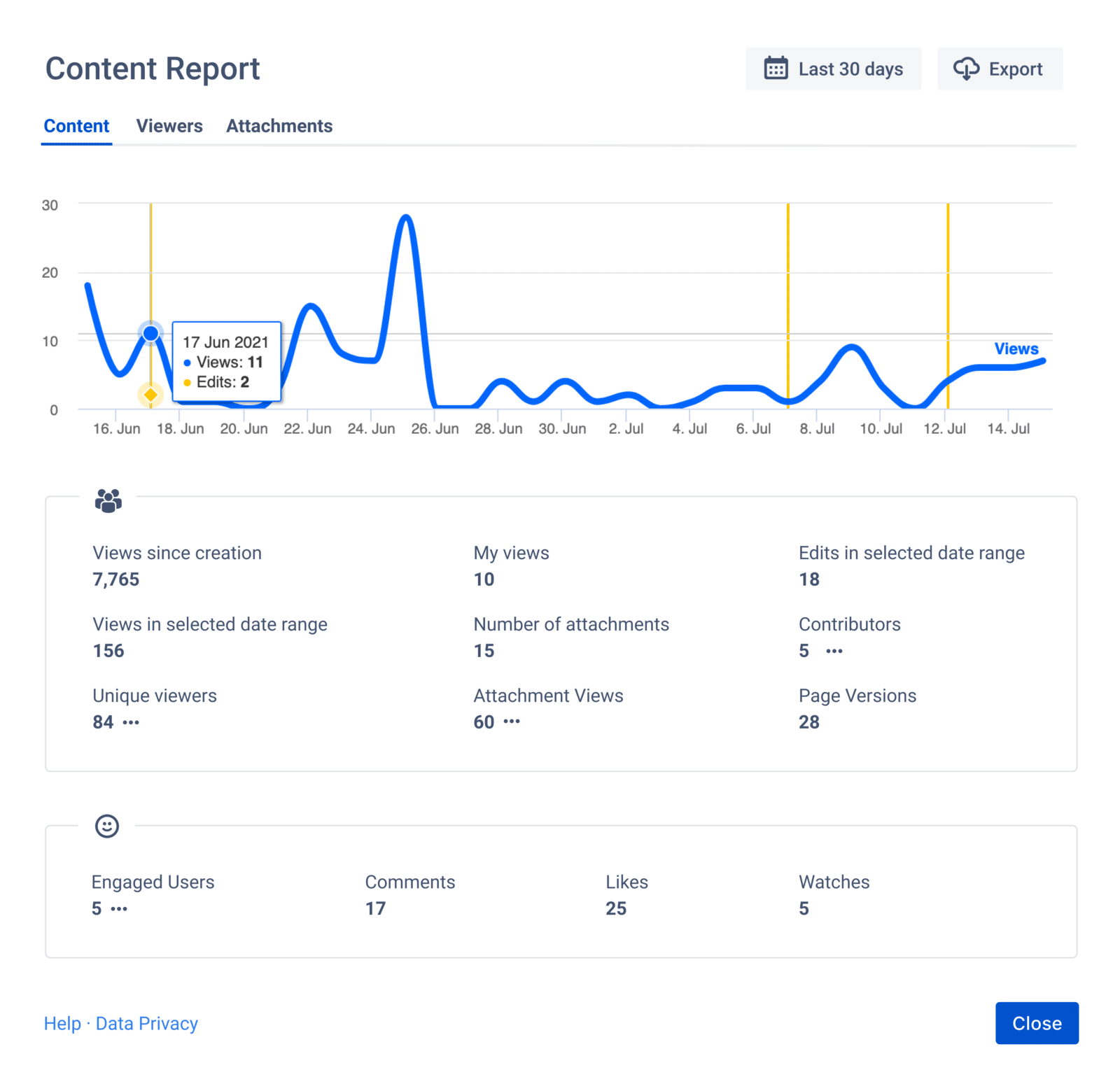The image size is (1120, 1084).
Task: Expand the Engaged Users ellipsis
Action: coord(119,909)
